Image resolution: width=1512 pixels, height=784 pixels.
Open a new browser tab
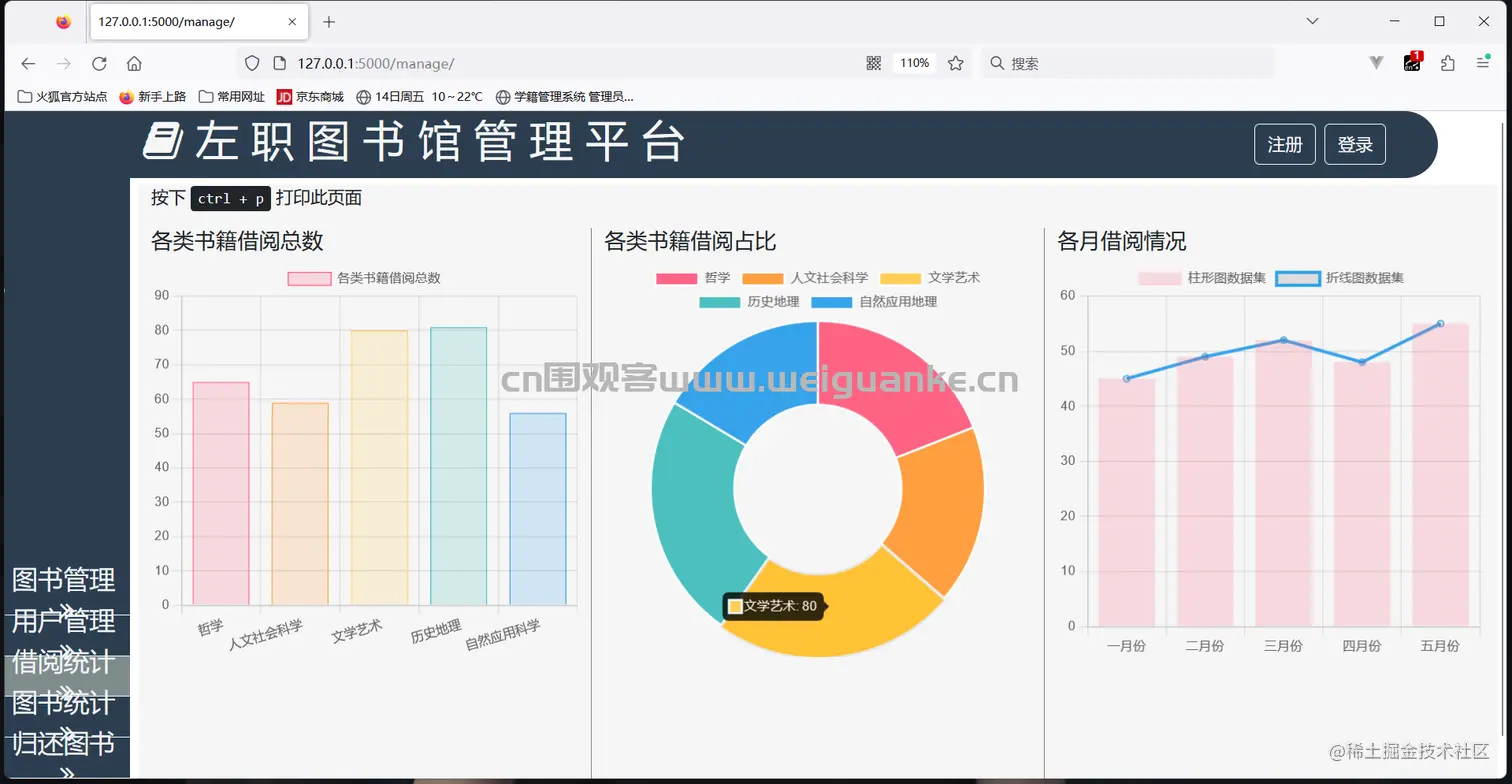click(x=329, y=21)
